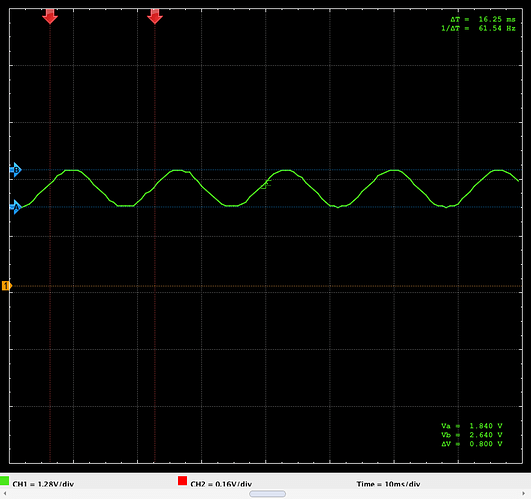Viewport: 531px width, 499px height.
Task: Click the right scroll arrow at the bottom
Action: 523,494
